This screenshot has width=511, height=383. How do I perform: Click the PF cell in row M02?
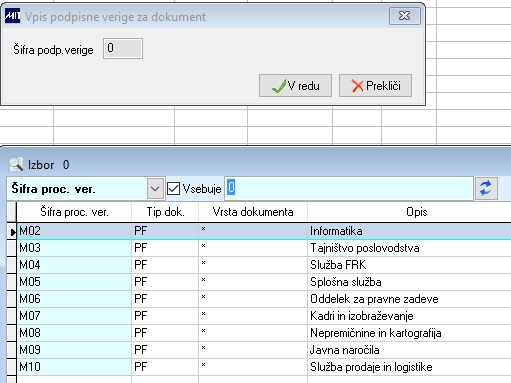(165, 231)
